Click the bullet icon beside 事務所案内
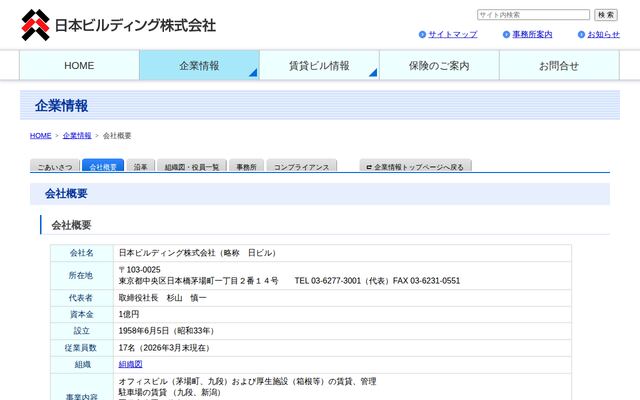 [x=506, y=35]
